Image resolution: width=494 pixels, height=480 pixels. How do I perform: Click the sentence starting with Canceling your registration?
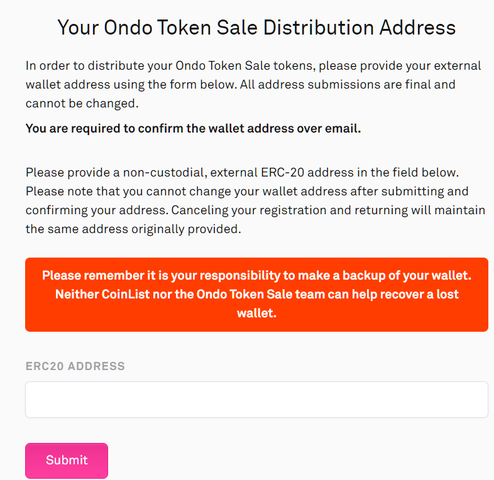coord(256,219)
